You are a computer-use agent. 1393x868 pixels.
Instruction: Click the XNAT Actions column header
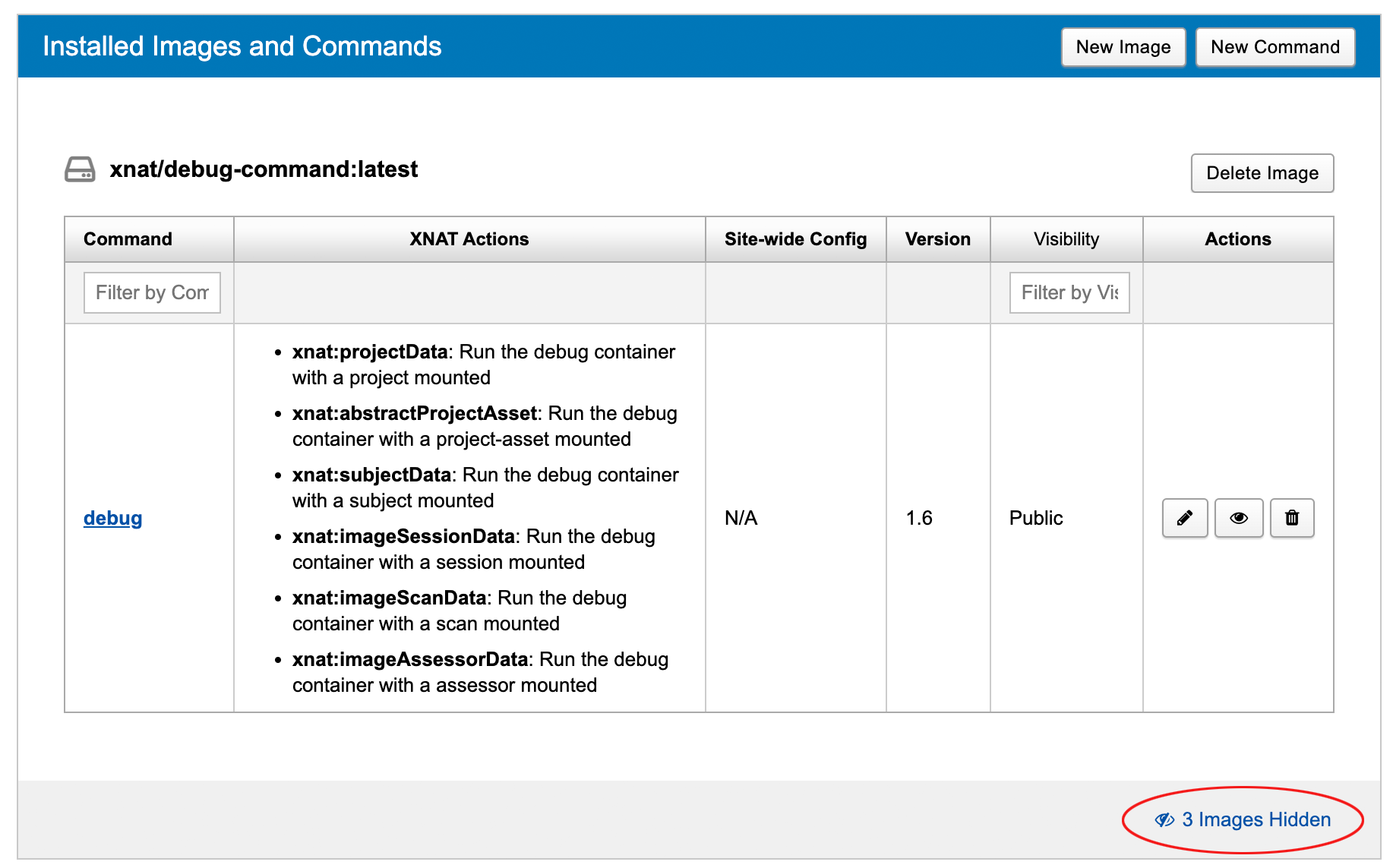point(469,239)
